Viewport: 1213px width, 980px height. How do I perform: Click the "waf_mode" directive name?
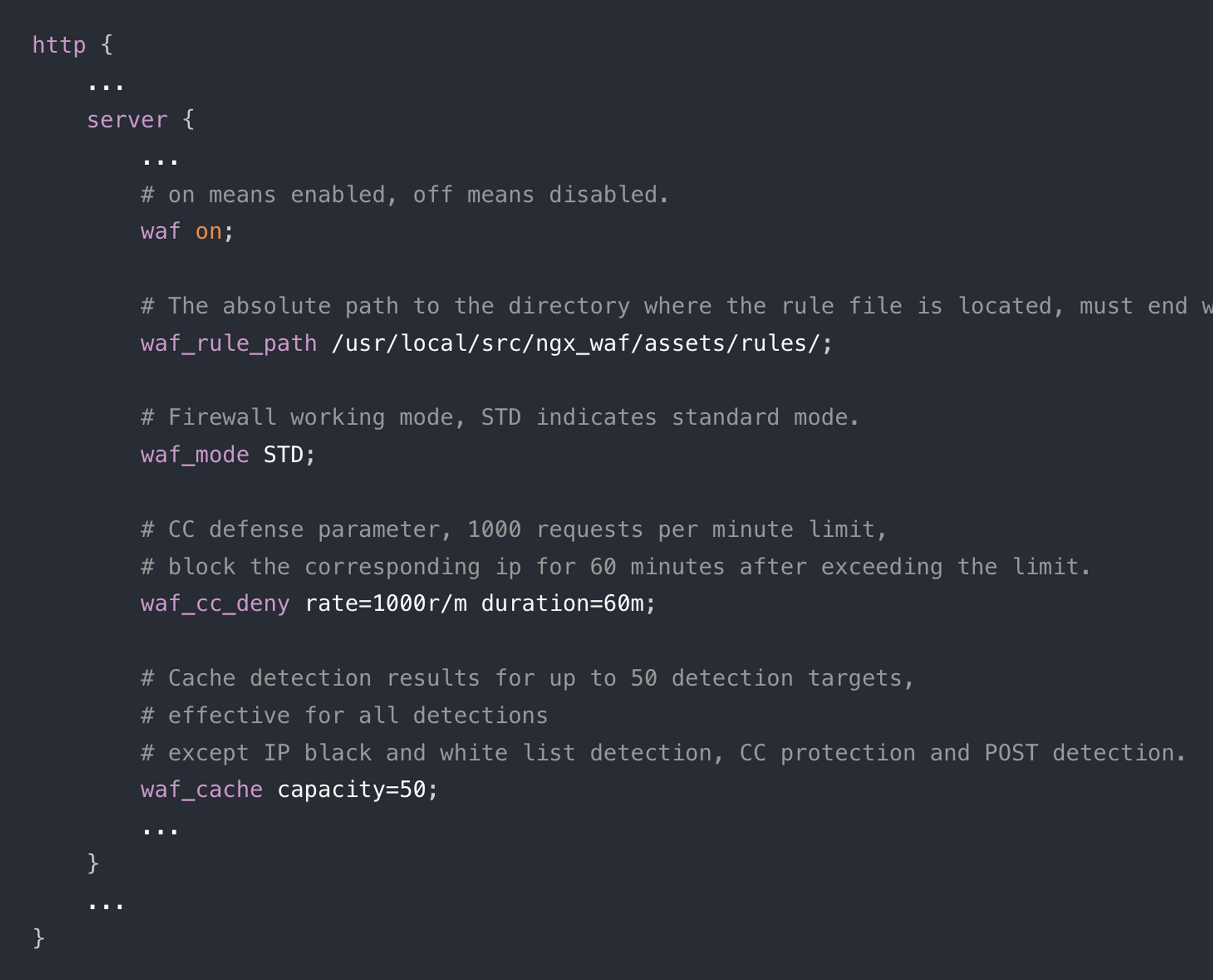[x=195, y=455]
